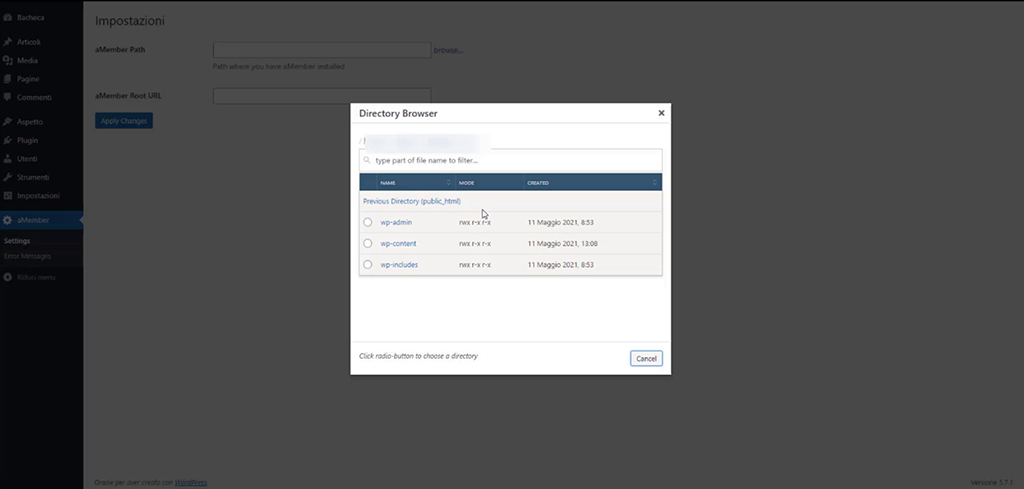Sort by the Created column header
Screen dimensions: 1024x489
590,183
